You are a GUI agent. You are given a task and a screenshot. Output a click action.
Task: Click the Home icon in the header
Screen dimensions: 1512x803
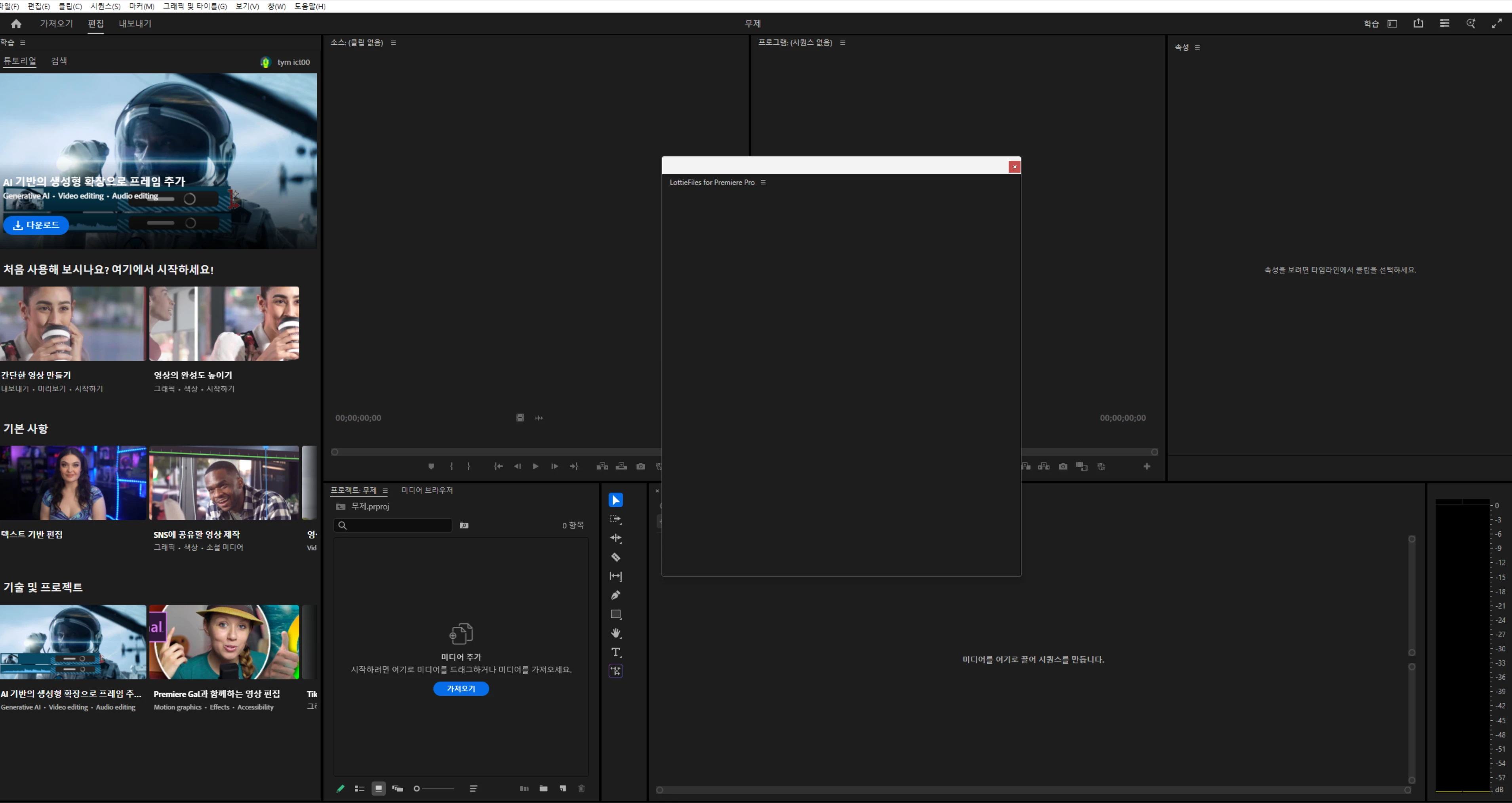[x=16, y=23]
